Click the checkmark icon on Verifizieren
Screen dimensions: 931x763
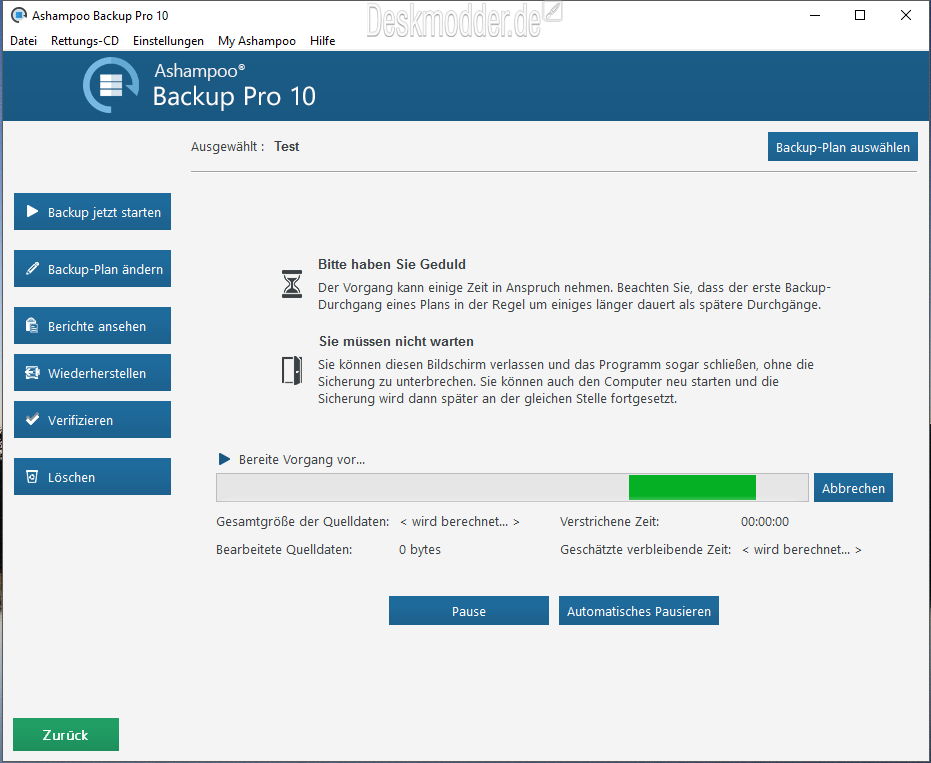[x=33, y=419]
